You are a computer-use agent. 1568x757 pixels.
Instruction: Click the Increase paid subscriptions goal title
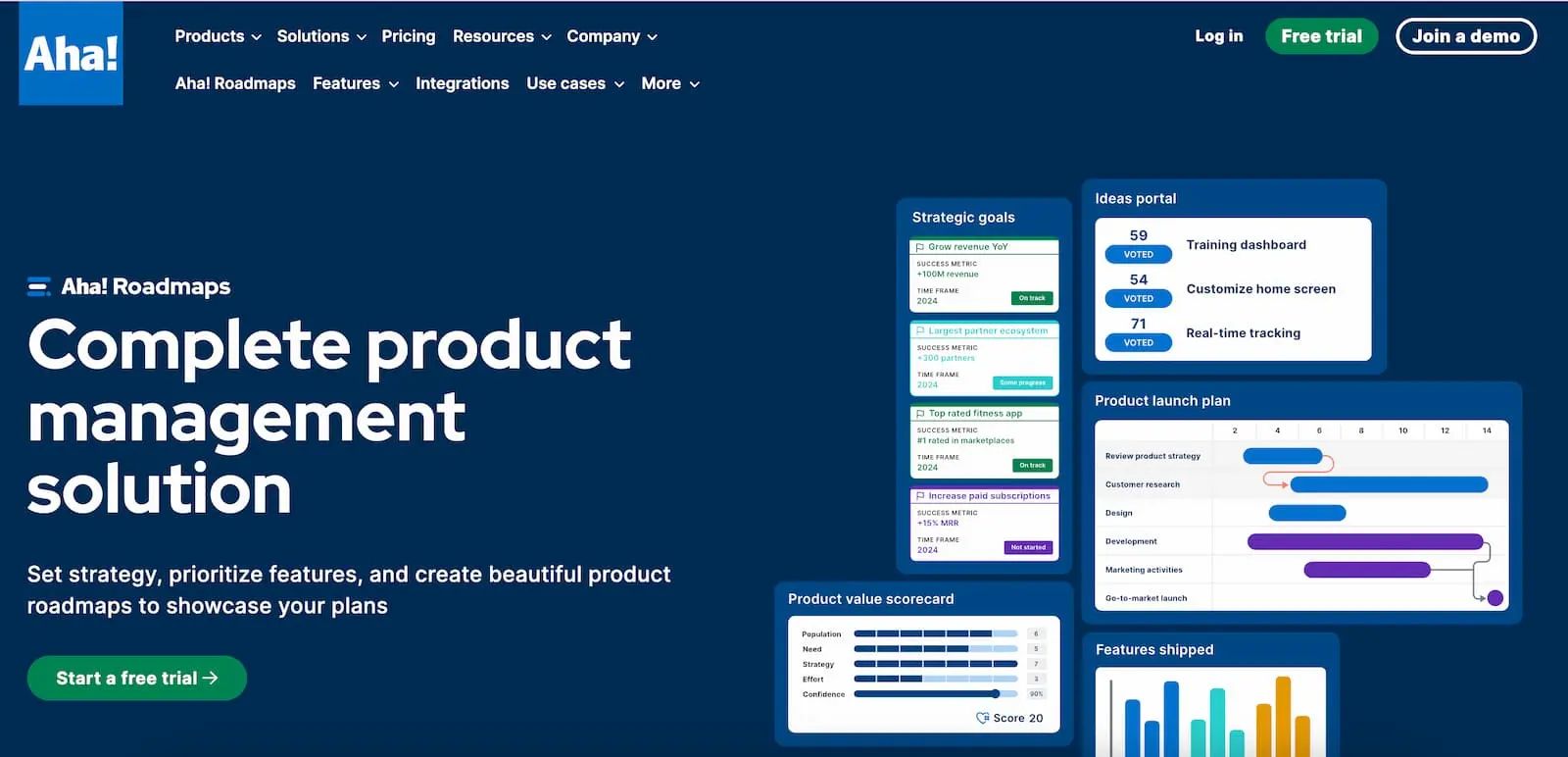[989, 496]
